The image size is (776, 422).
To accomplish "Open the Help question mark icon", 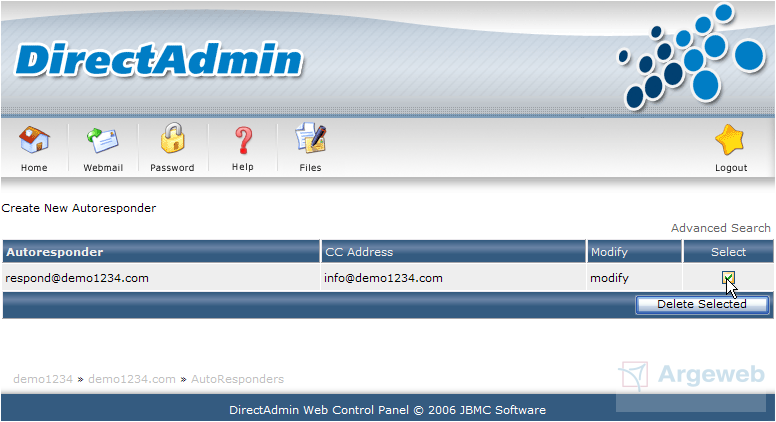I will 243,140.
